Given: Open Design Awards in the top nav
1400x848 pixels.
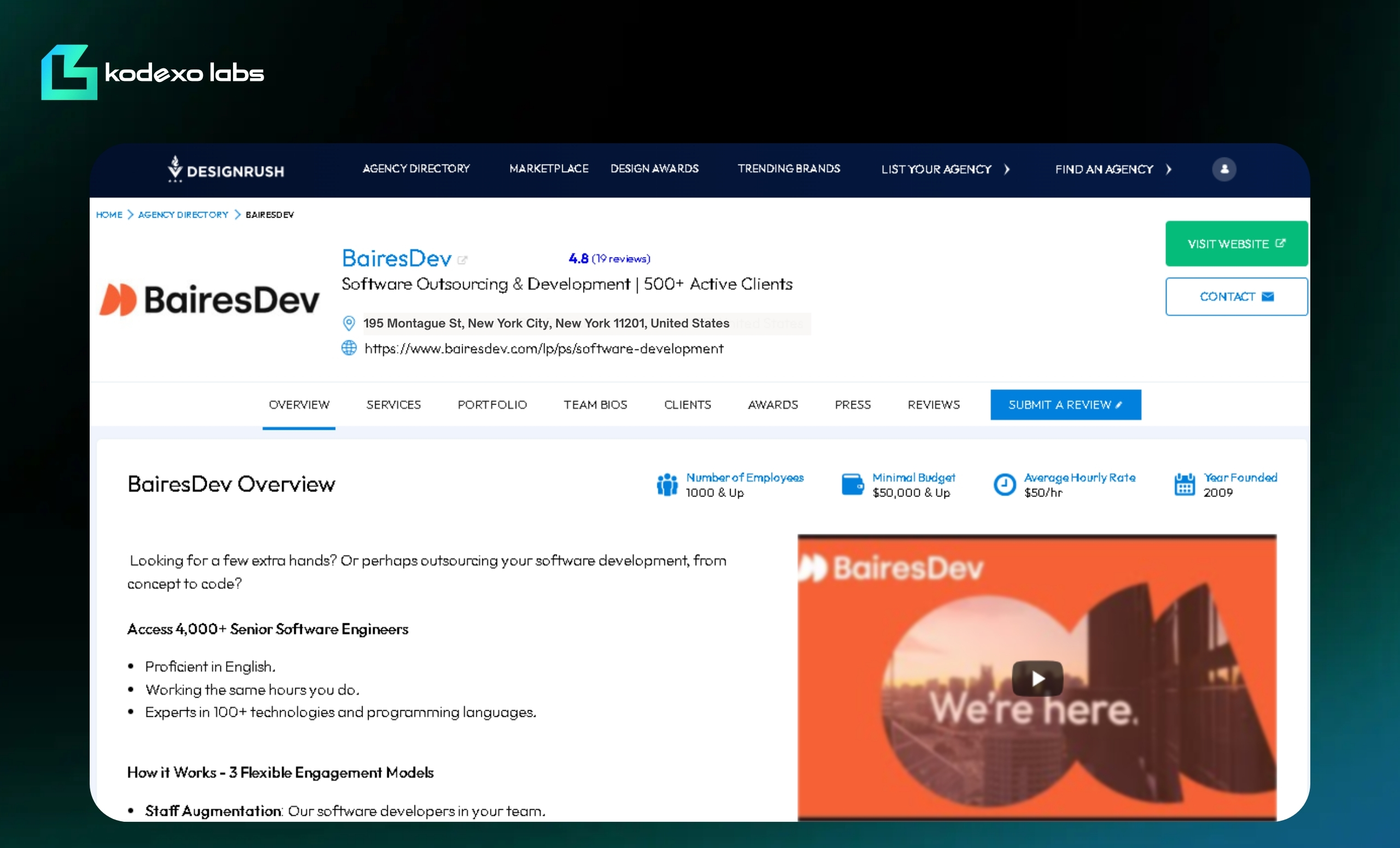Looking at the screenshot, I should 655,169.
